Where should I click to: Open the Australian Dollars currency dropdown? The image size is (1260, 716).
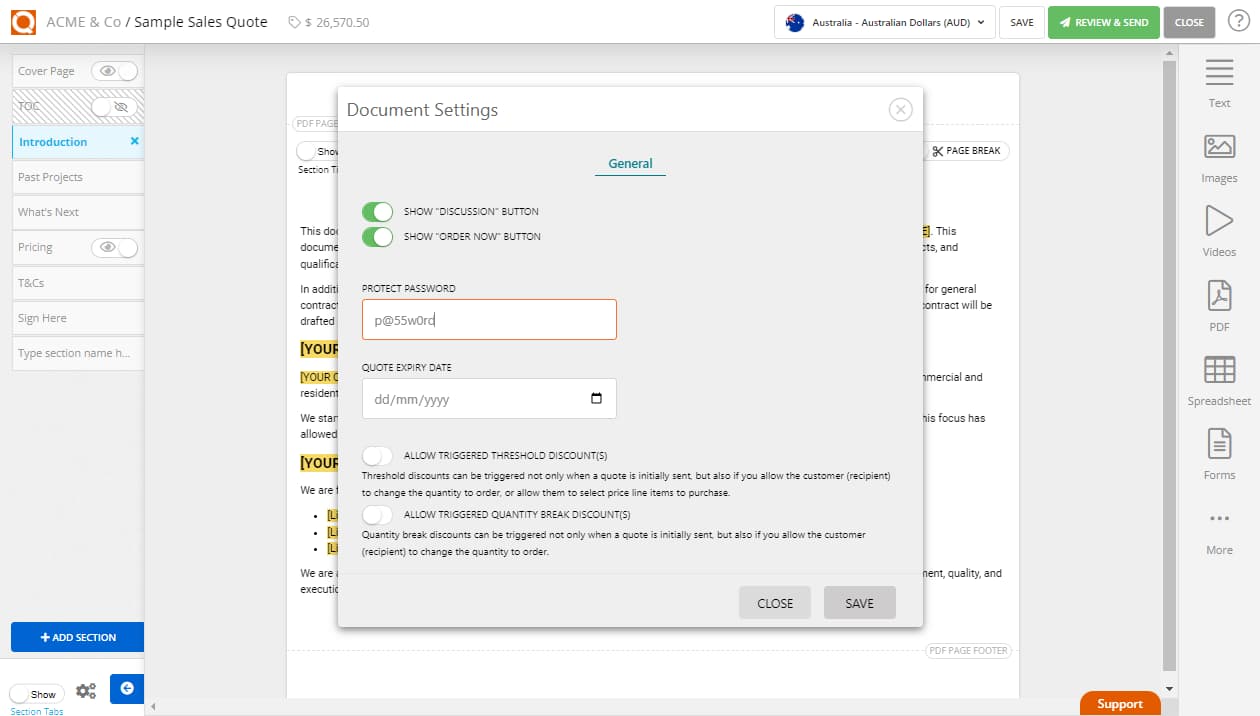pyautogui.click(x=884, y=21)
